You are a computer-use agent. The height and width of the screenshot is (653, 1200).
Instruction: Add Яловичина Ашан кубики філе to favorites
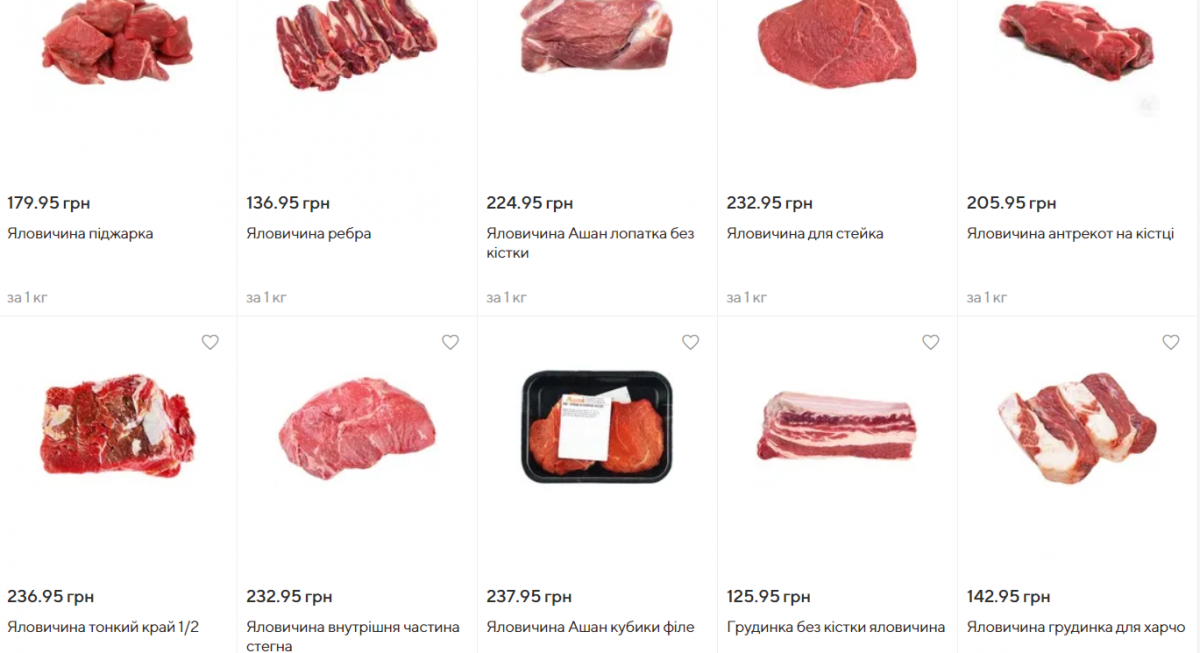[x=690, y=342]
